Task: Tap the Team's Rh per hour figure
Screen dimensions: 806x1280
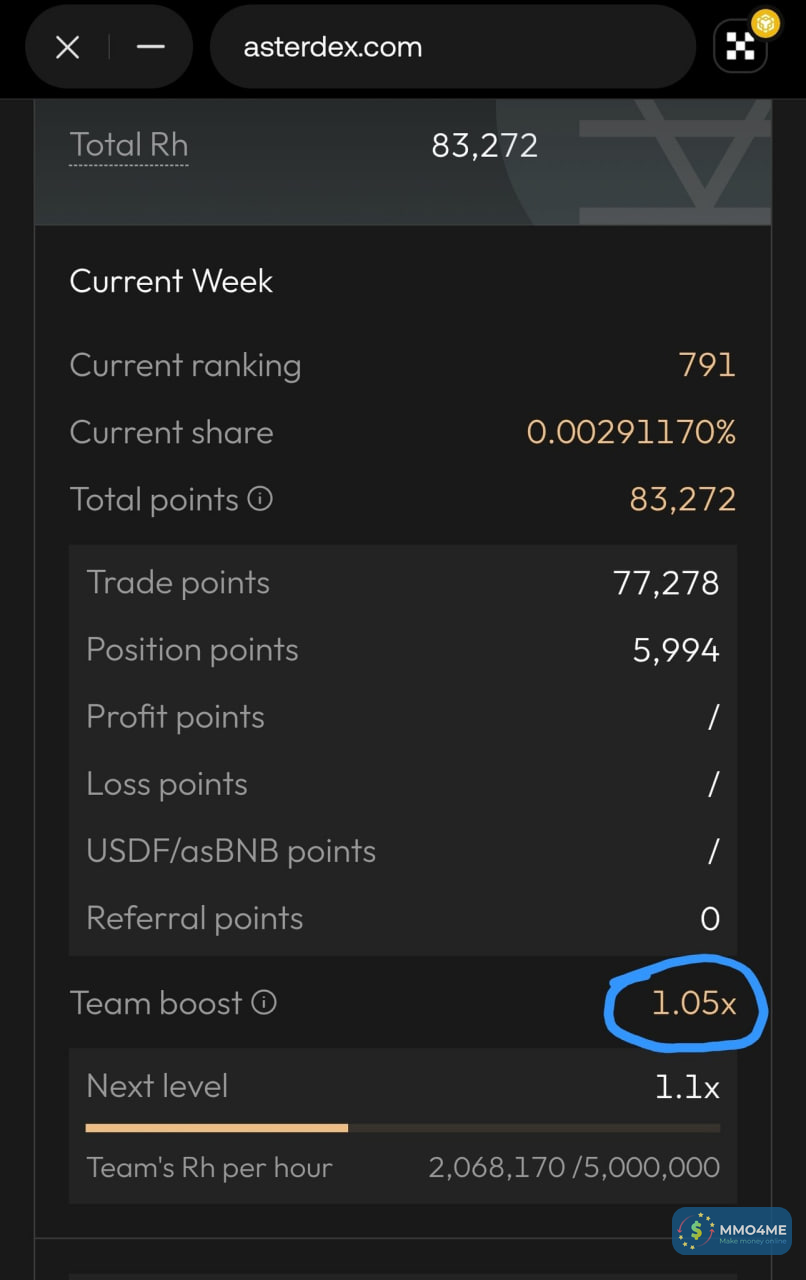Action: 574,1167
